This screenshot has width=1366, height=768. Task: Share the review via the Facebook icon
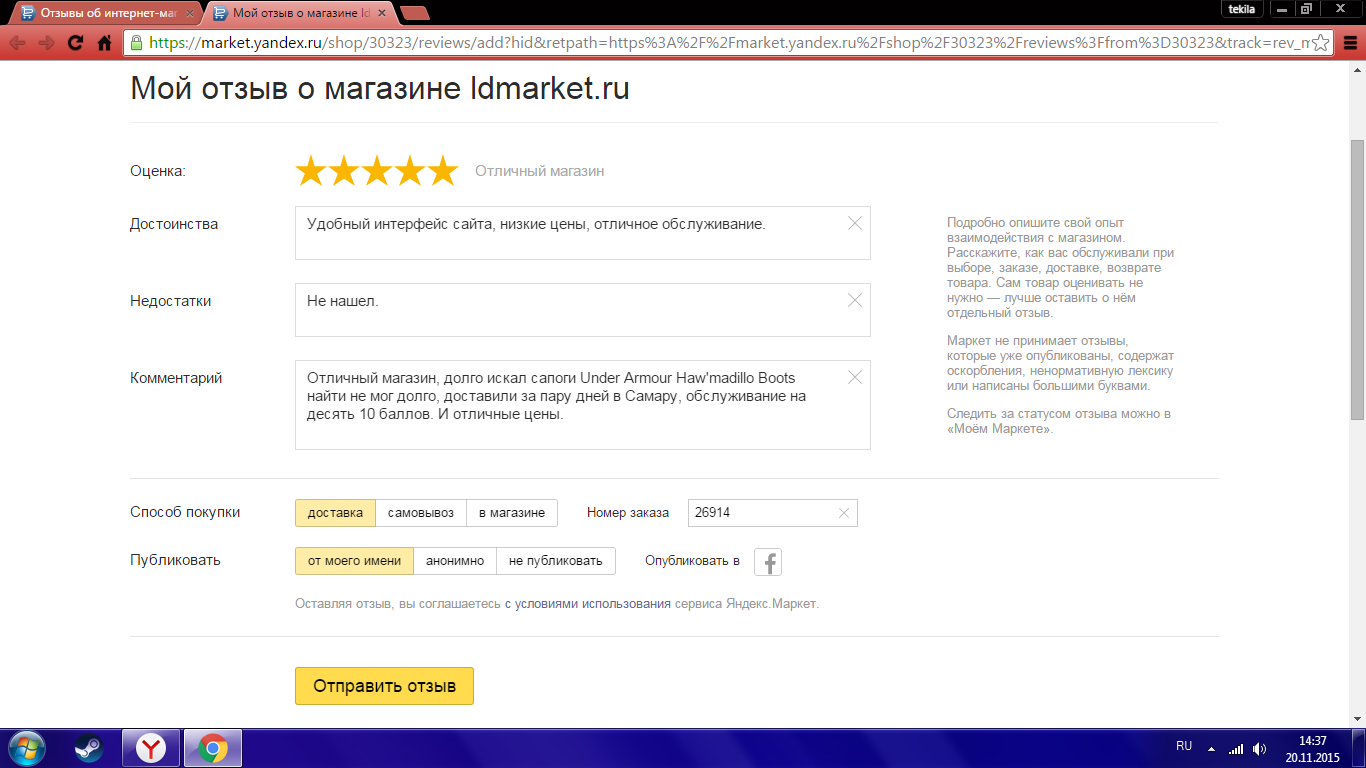[768, 562]
